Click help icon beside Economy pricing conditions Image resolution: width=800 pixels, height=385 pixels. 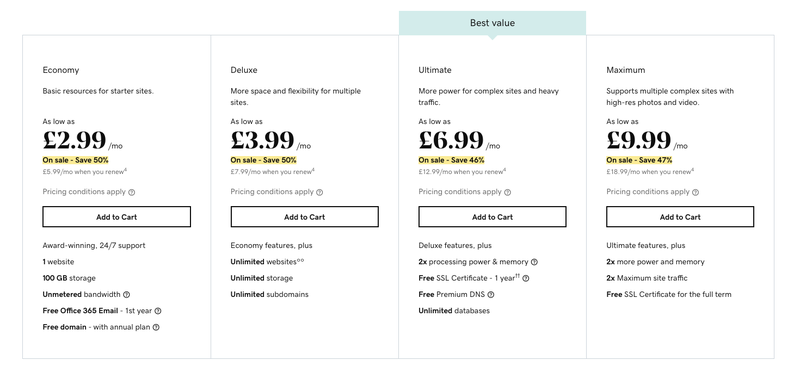coord(132,192)
